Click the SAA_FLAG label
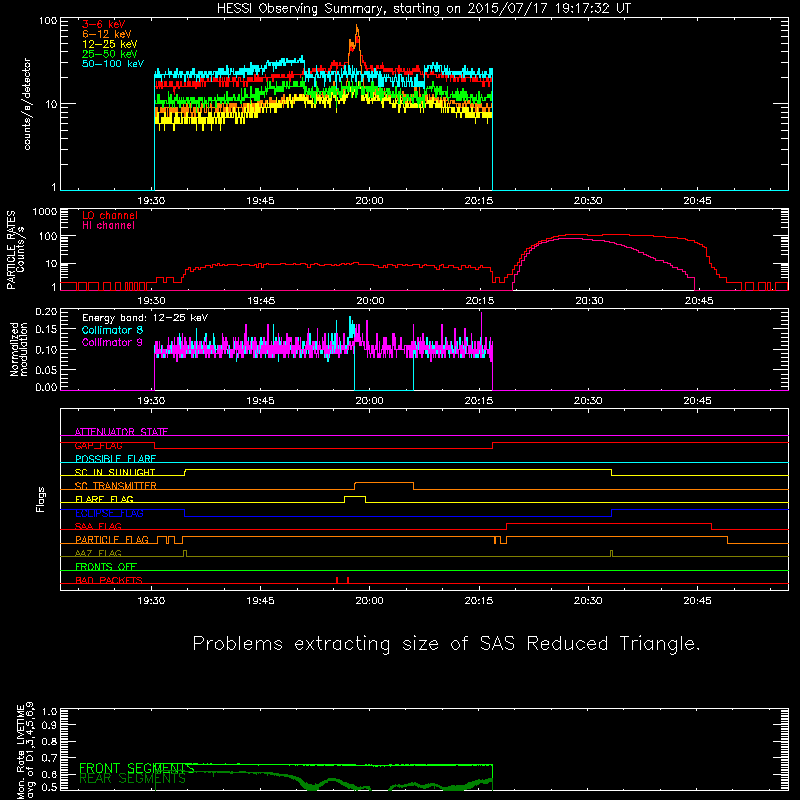This screenshot has width=800, height=800. tap(98, 526)
